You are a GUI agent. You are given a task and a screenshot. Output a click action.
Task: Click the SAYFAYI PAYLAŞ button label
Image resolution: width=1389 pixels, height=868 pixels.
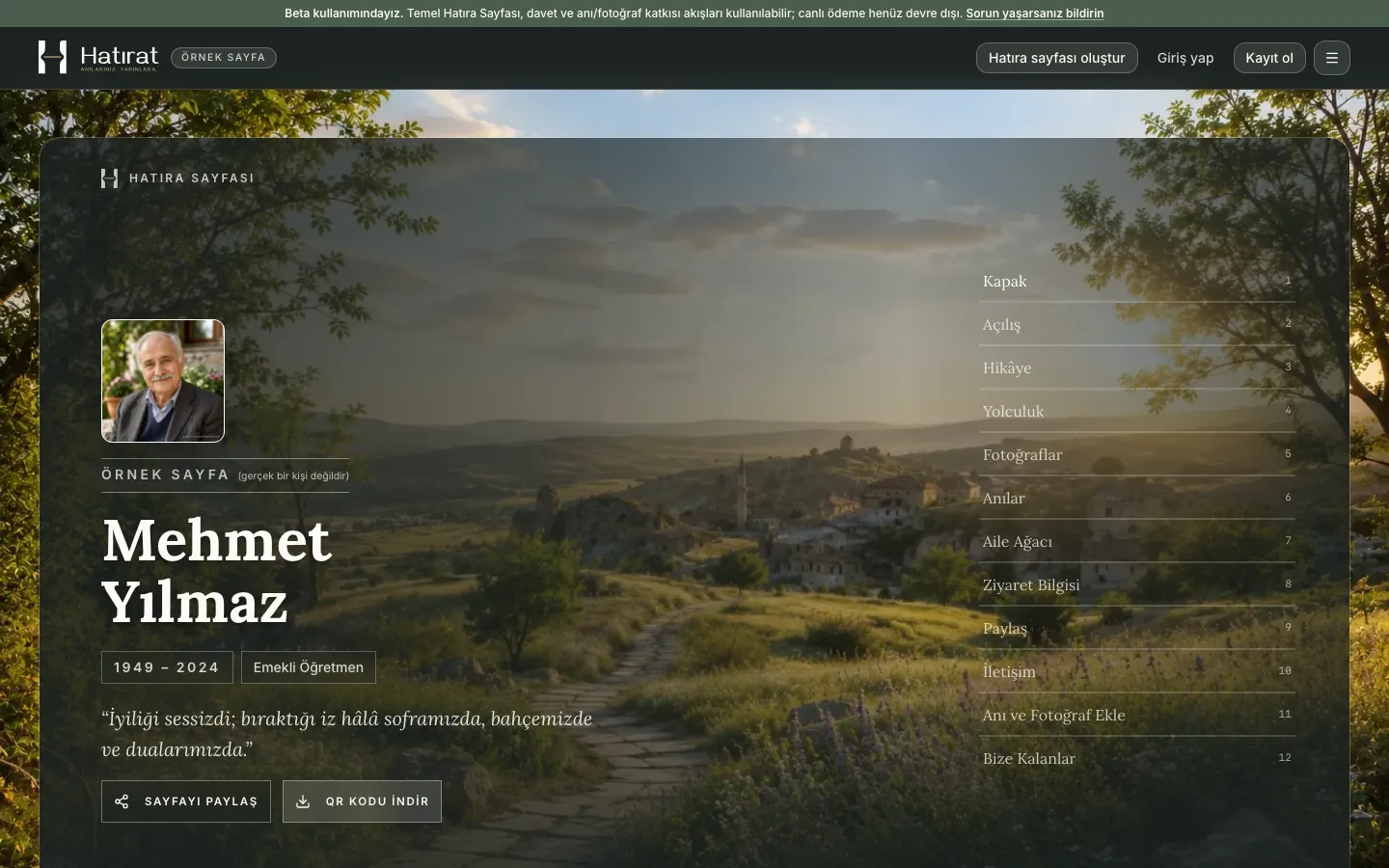[201, 801]
